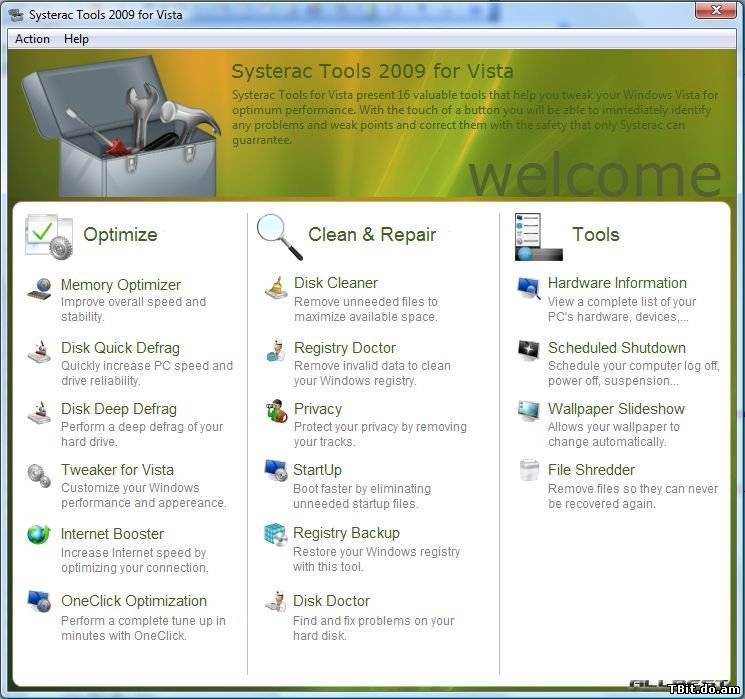745x699 pixels.
Task: Open Tweaker for Vista
Action: (x=117, y=469)
